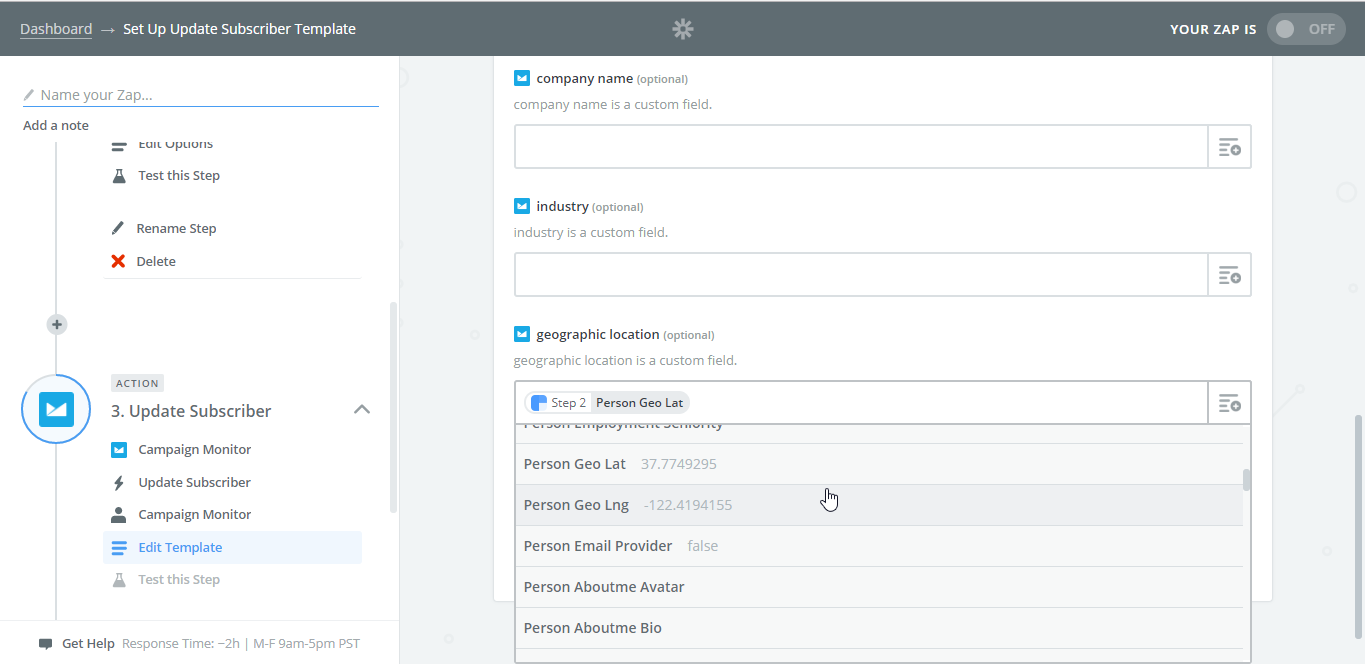Click the page's right scrollbar
Image resolution: width=1365 pixels, height=664 pixels.
(1358, 526)
